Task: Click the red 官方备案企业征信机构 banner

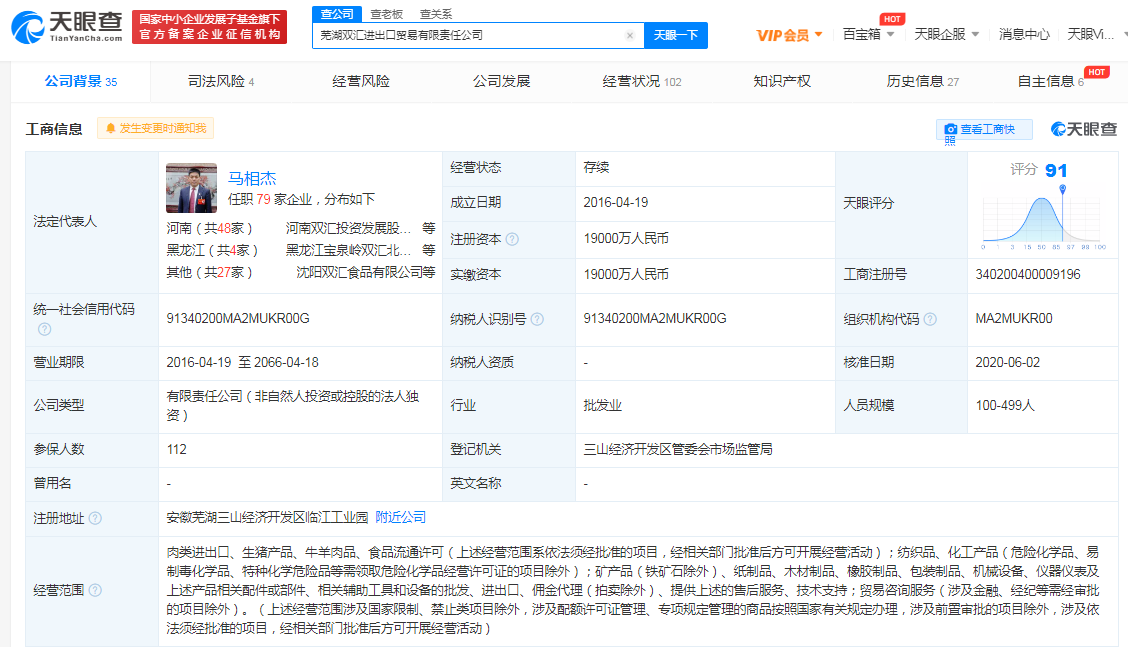Action: coord(209,27)
